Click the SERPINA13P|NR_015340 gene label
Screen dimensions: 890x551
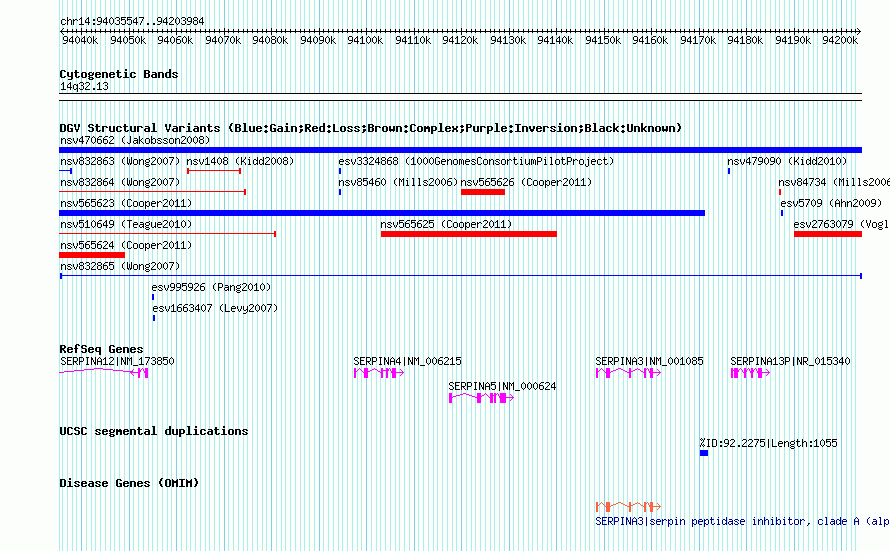pos(790,361)
